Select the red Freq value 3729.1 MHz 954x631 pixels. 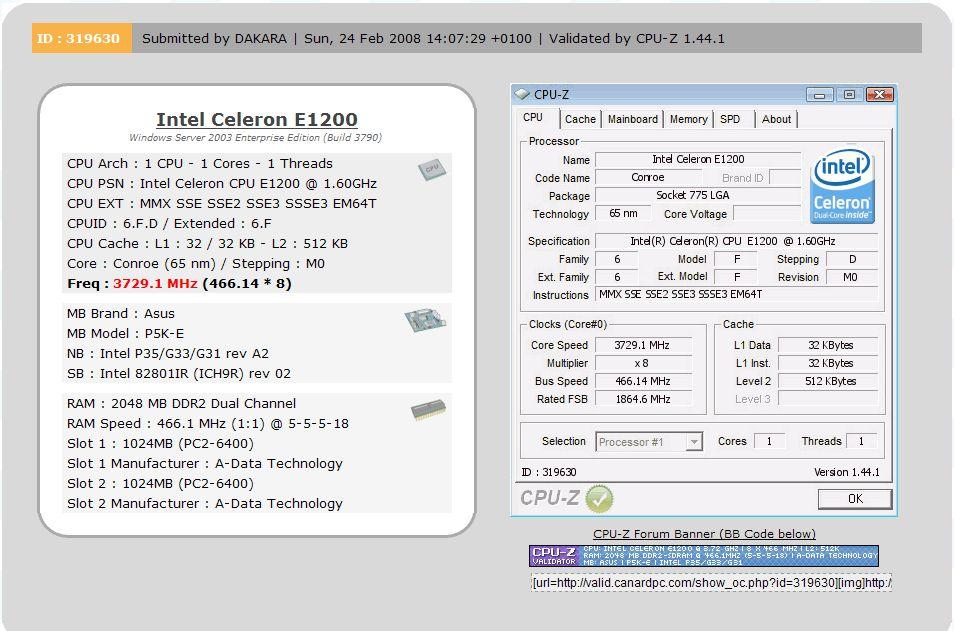pos(155,284)
